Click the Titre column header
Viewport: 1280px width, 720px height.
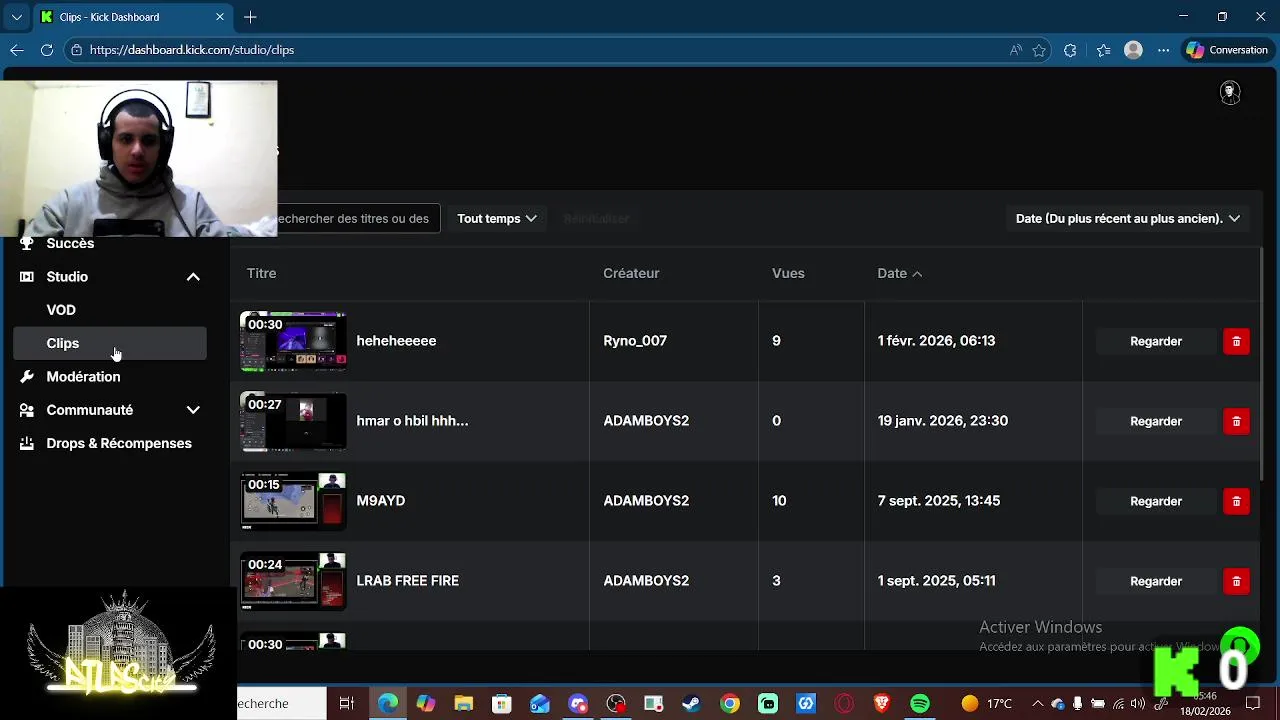pyautogui.click(x=261, y=273)
